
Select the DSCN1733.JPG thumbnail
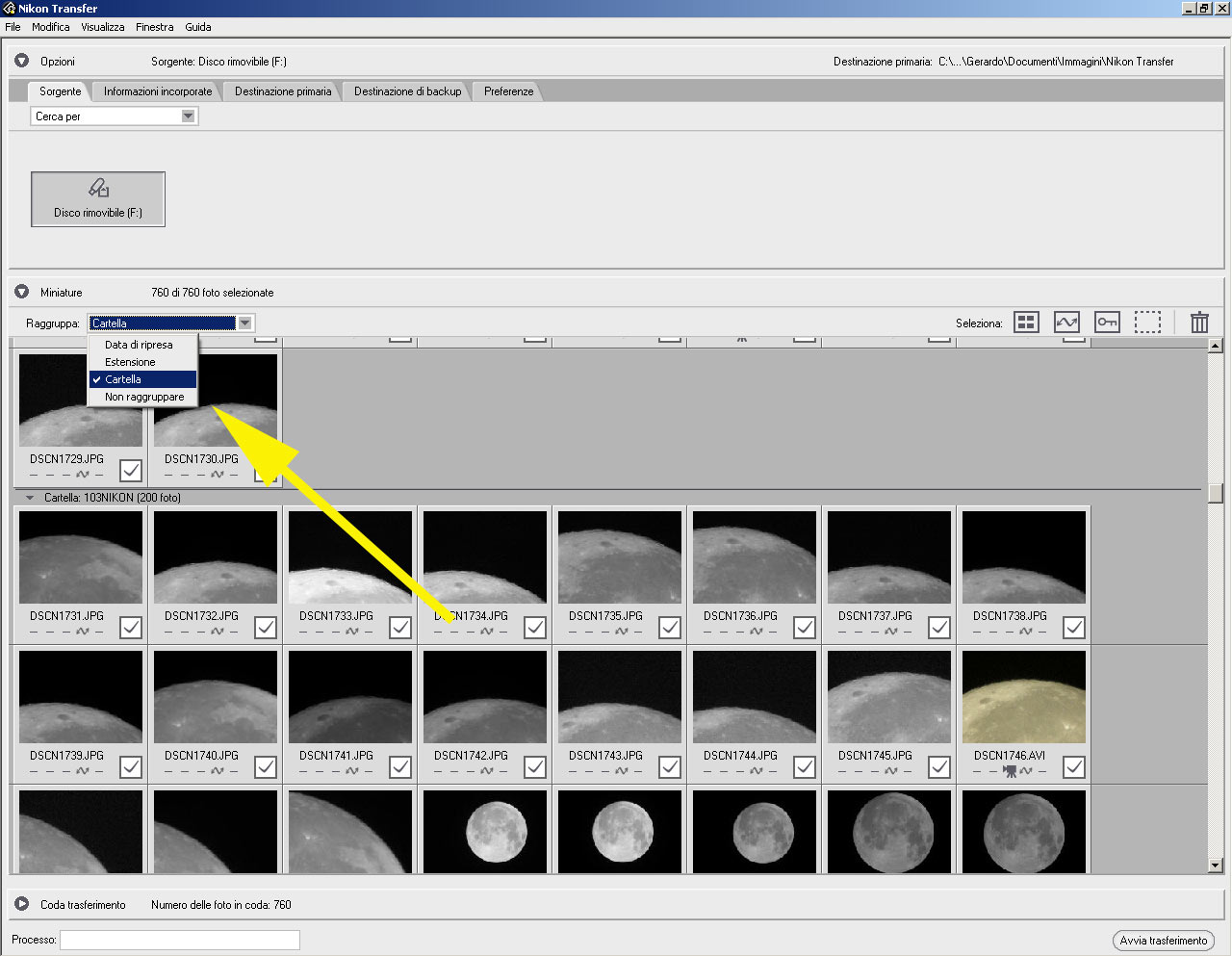[x=350, y=557]
